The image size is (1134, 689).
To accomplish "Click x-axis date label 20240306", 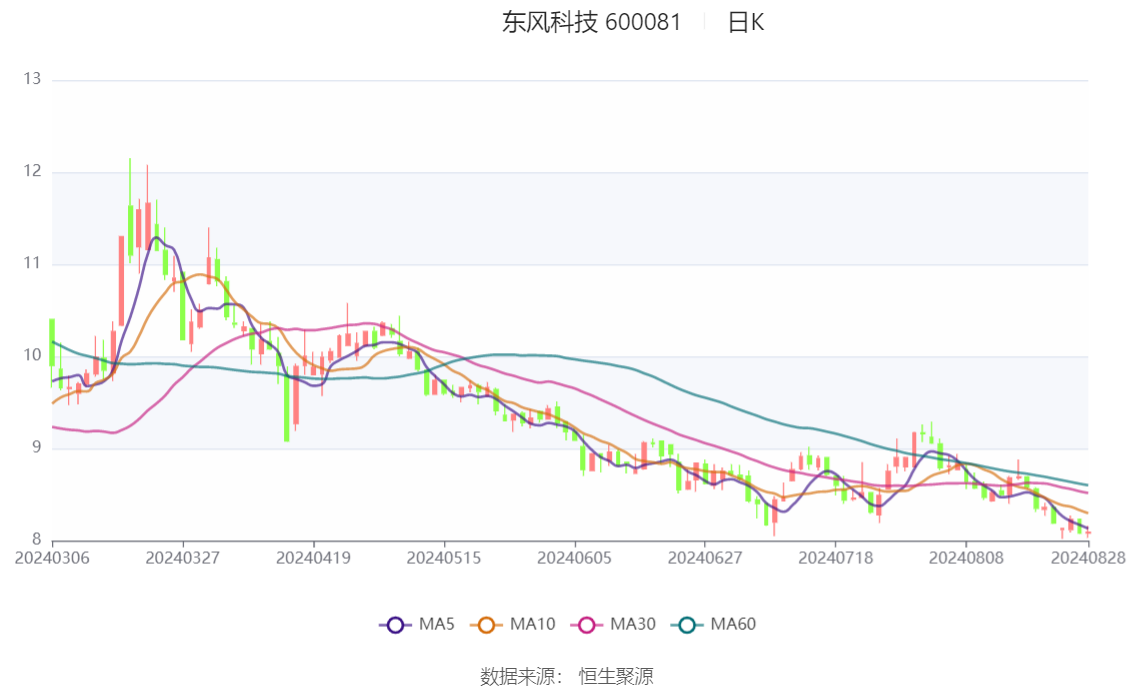I will (52, 558).
